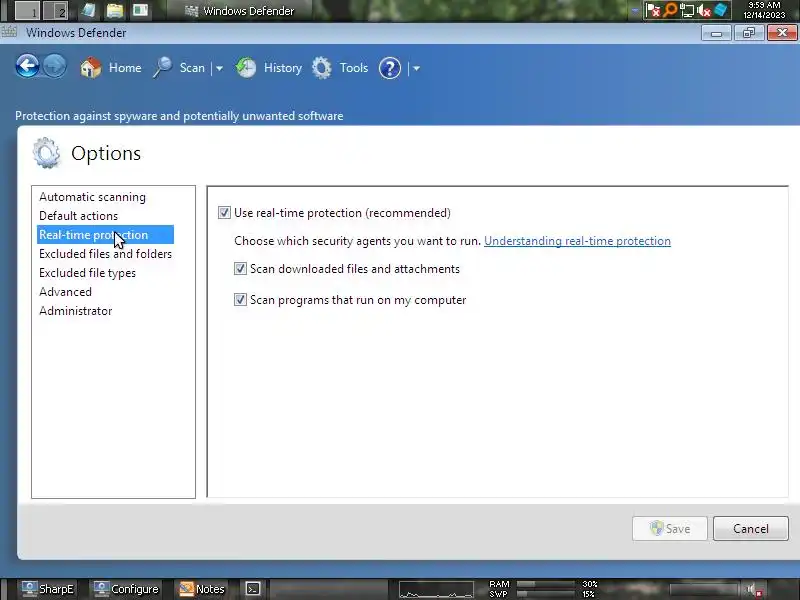Switch to virtual desktop 1

(x=27, y=10)
